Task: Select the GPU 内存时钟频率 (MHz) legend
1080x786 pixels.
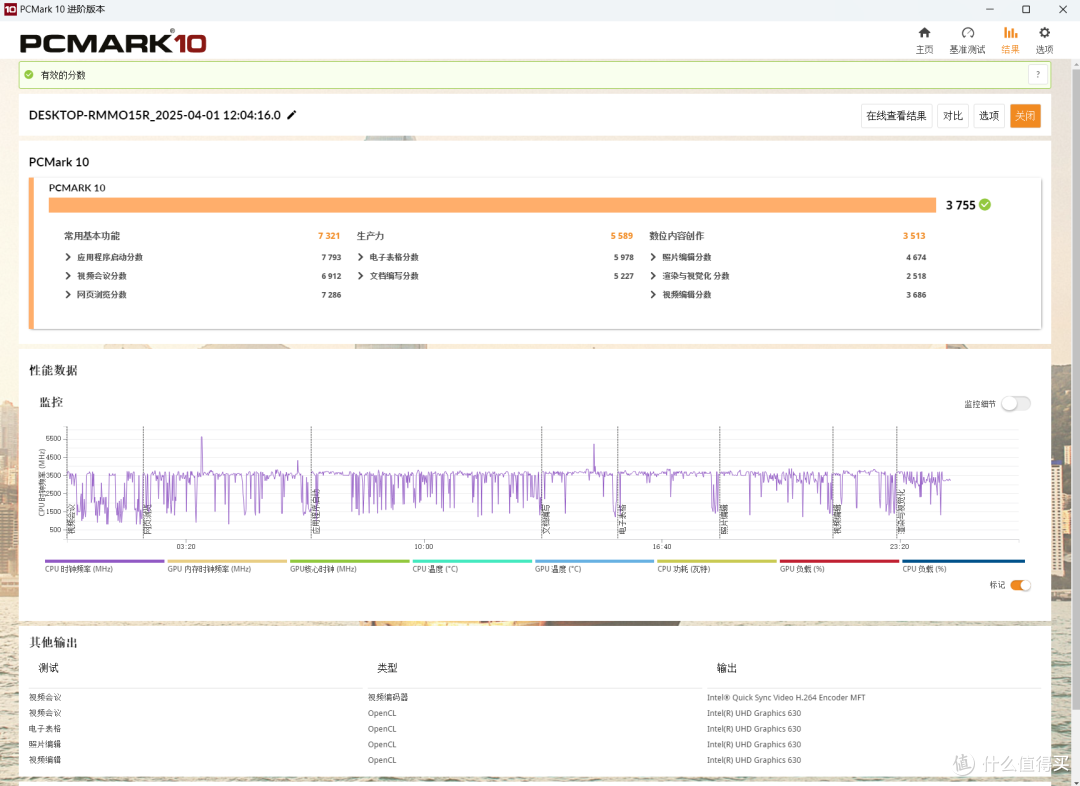Action: pyautogui.click(x=227, y=566)
